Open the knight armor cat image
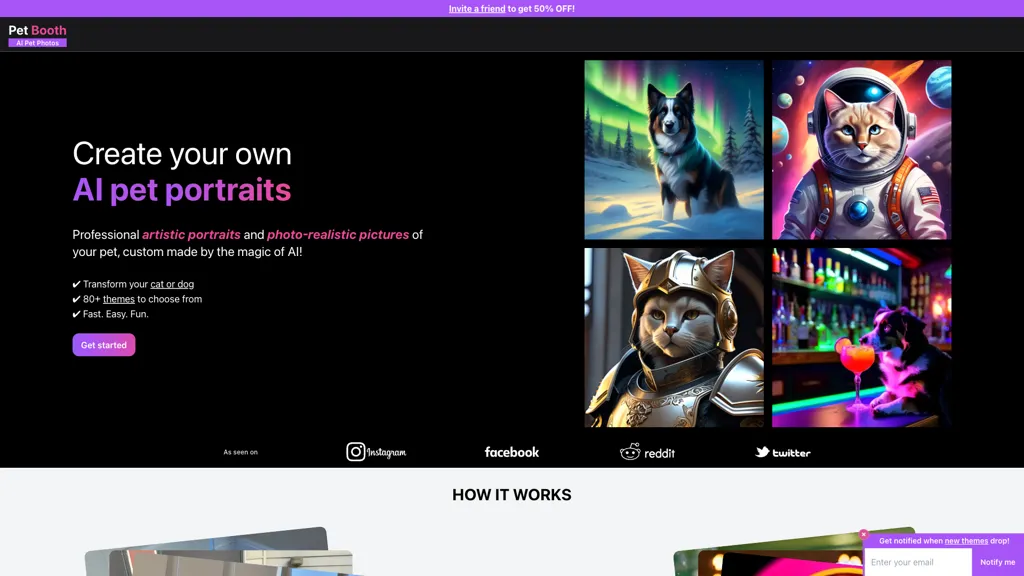This screenshot has height=576, width=1024. (674, 337)
